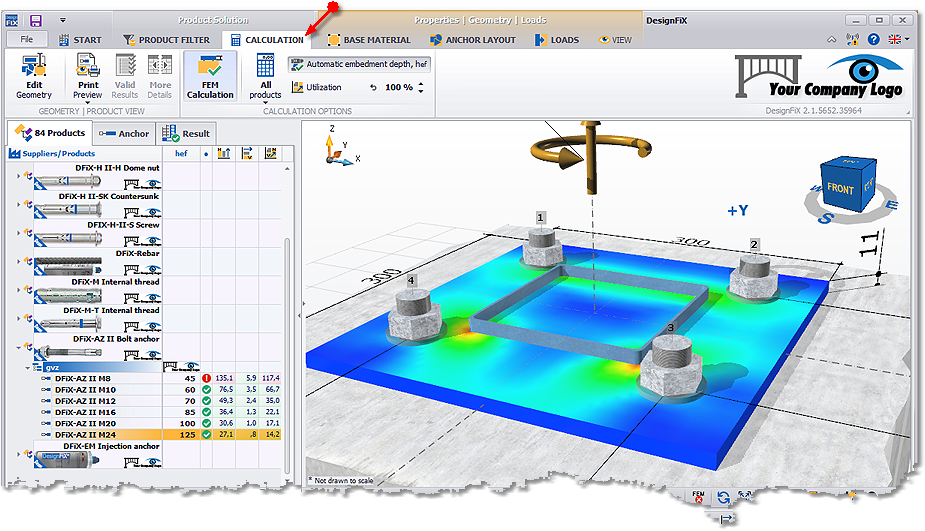Click the save icon in the title bar

36,21
